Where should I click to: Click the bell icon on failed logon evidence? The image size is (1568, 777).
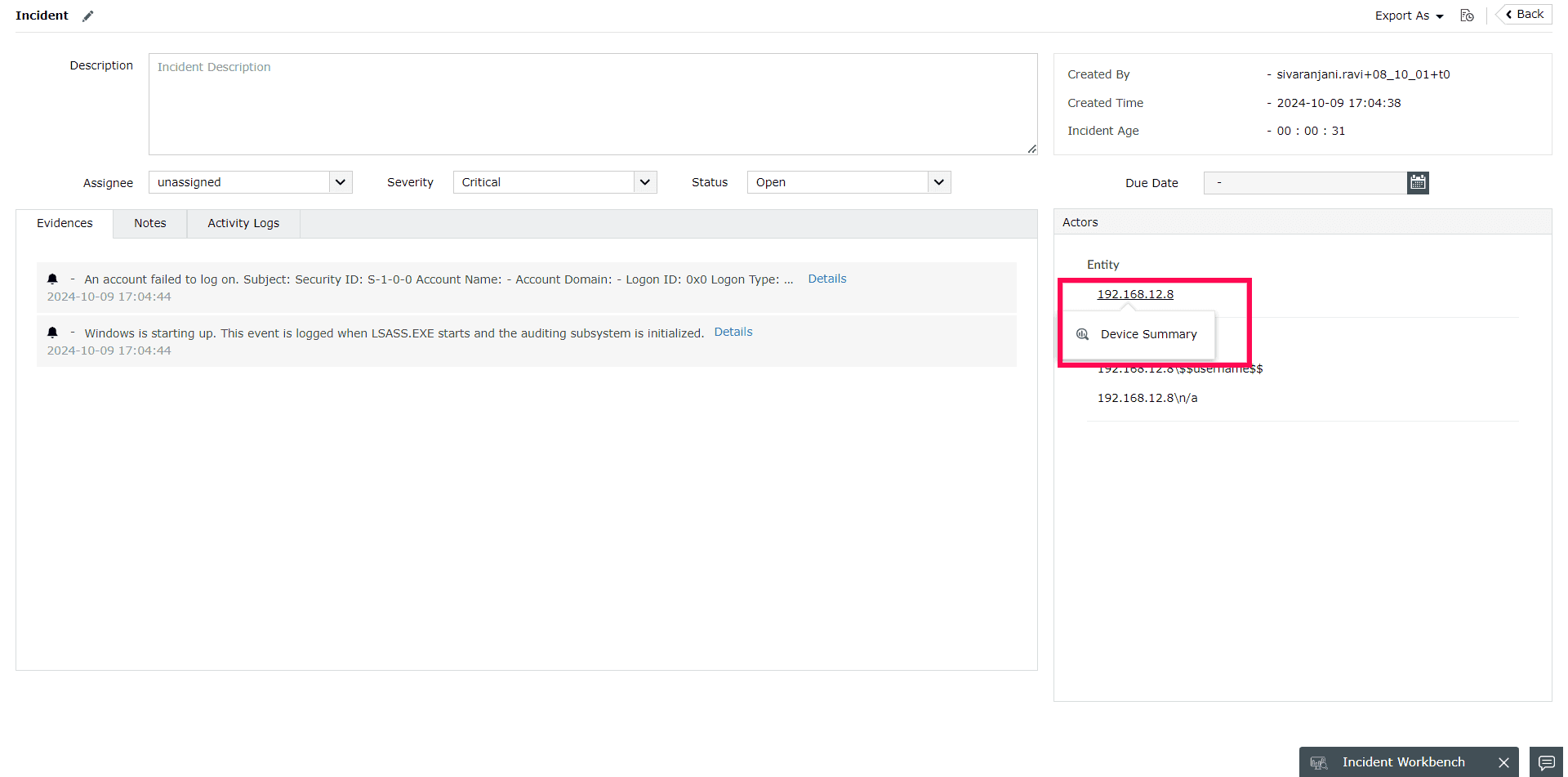pos(53,279)
